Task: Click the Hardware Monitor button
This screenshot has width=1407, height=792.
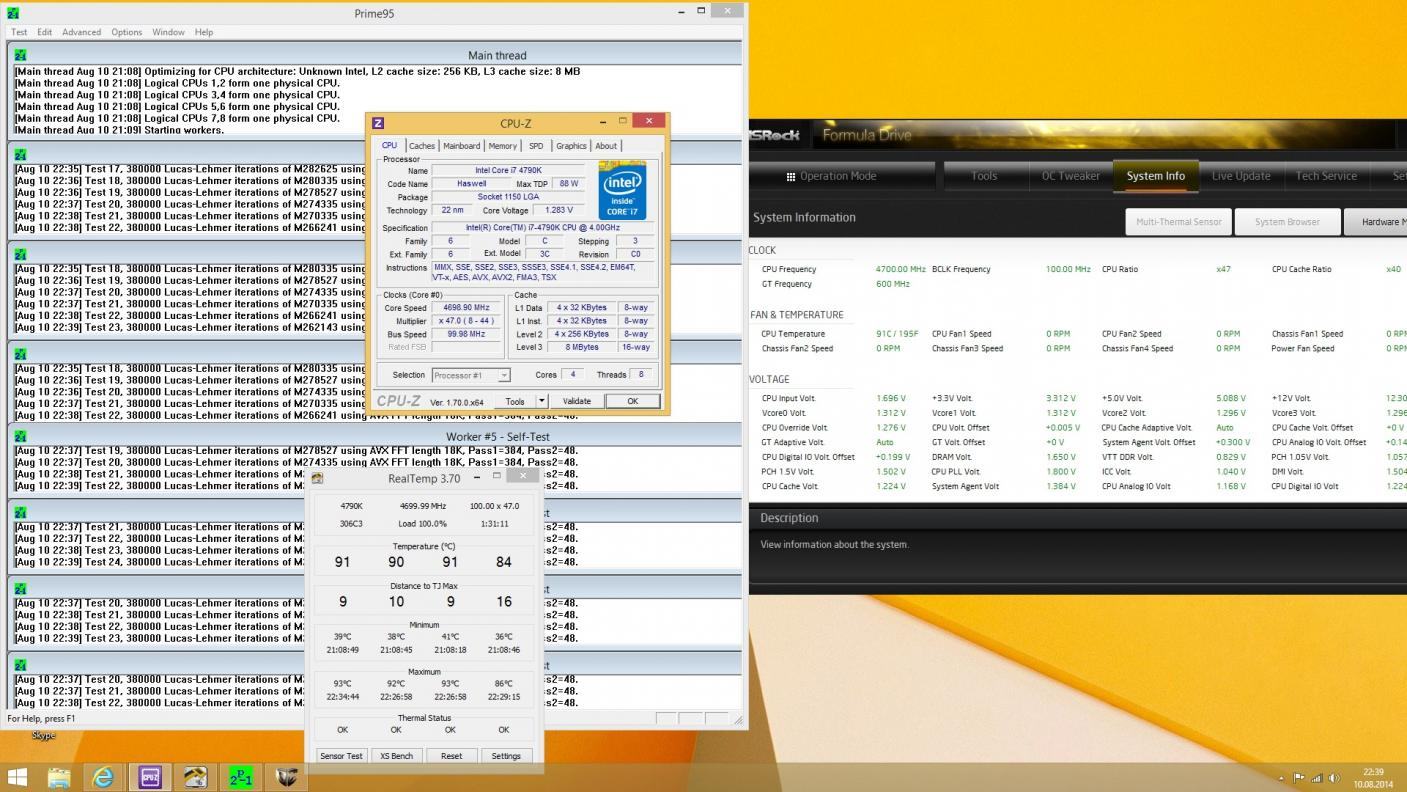Action: [1376, 222]
